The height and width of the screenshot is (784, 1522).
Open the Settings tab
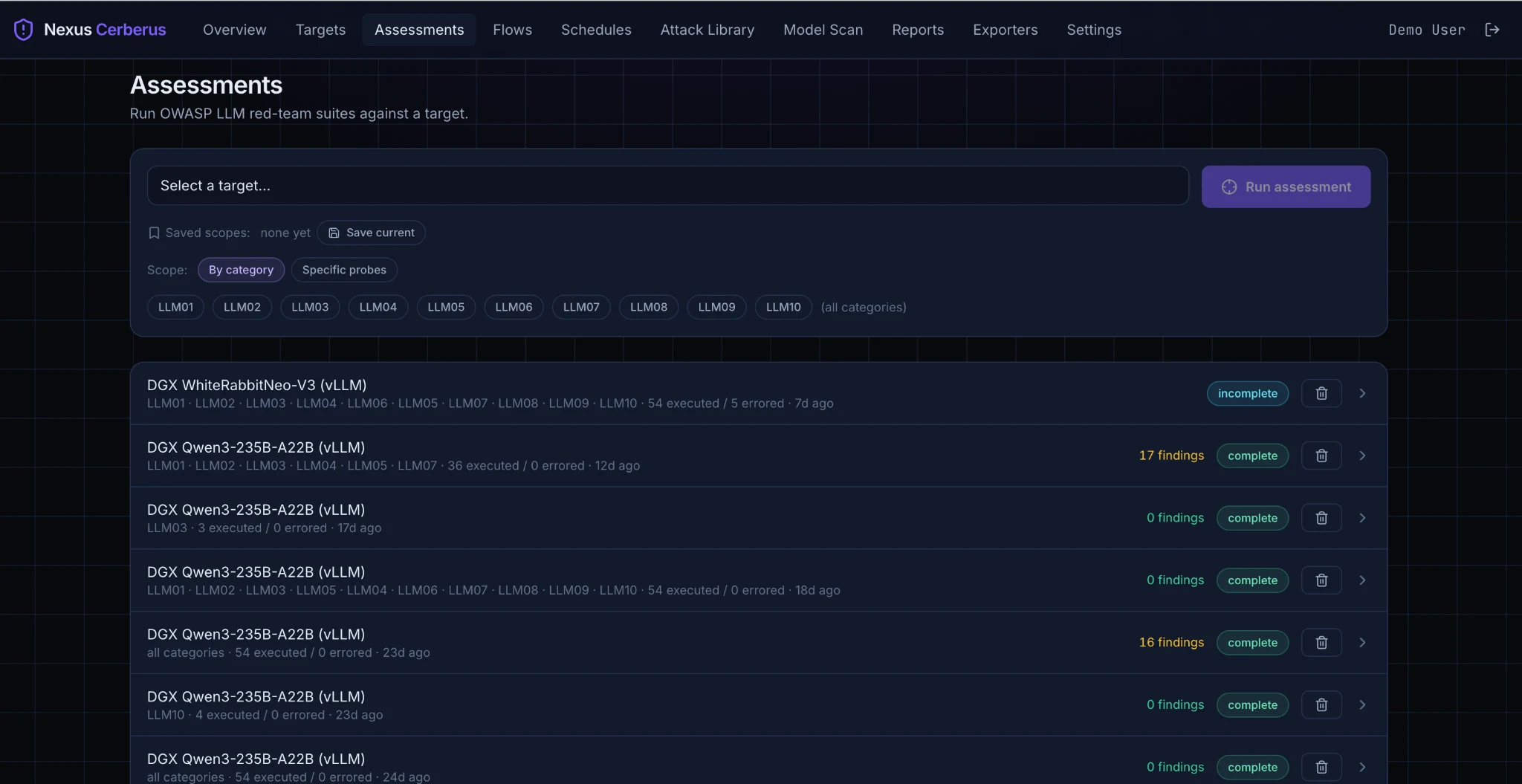tap(1094, 30)
